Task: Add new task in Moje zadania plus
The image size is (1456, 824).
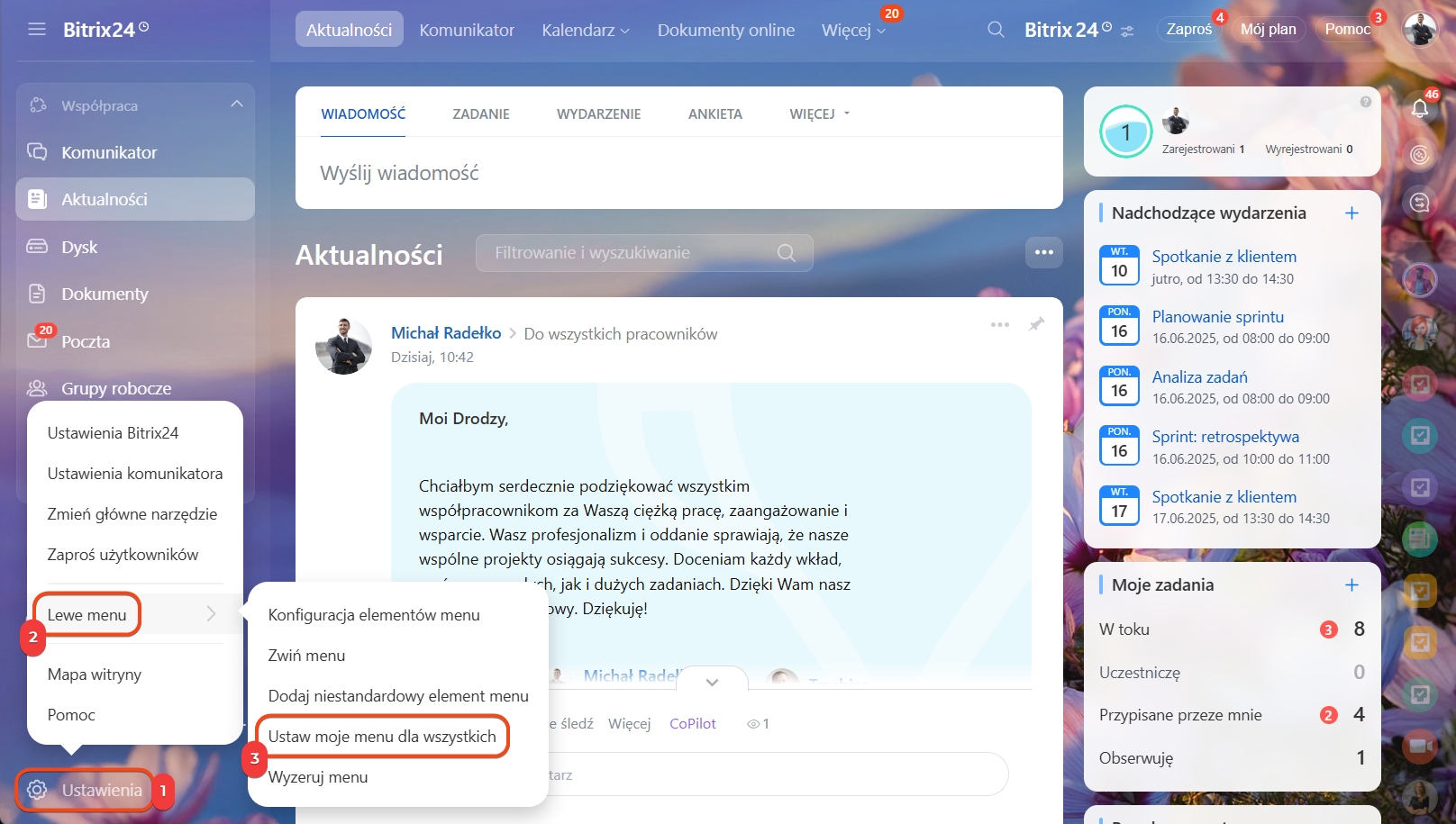Action: (1351, 585)
